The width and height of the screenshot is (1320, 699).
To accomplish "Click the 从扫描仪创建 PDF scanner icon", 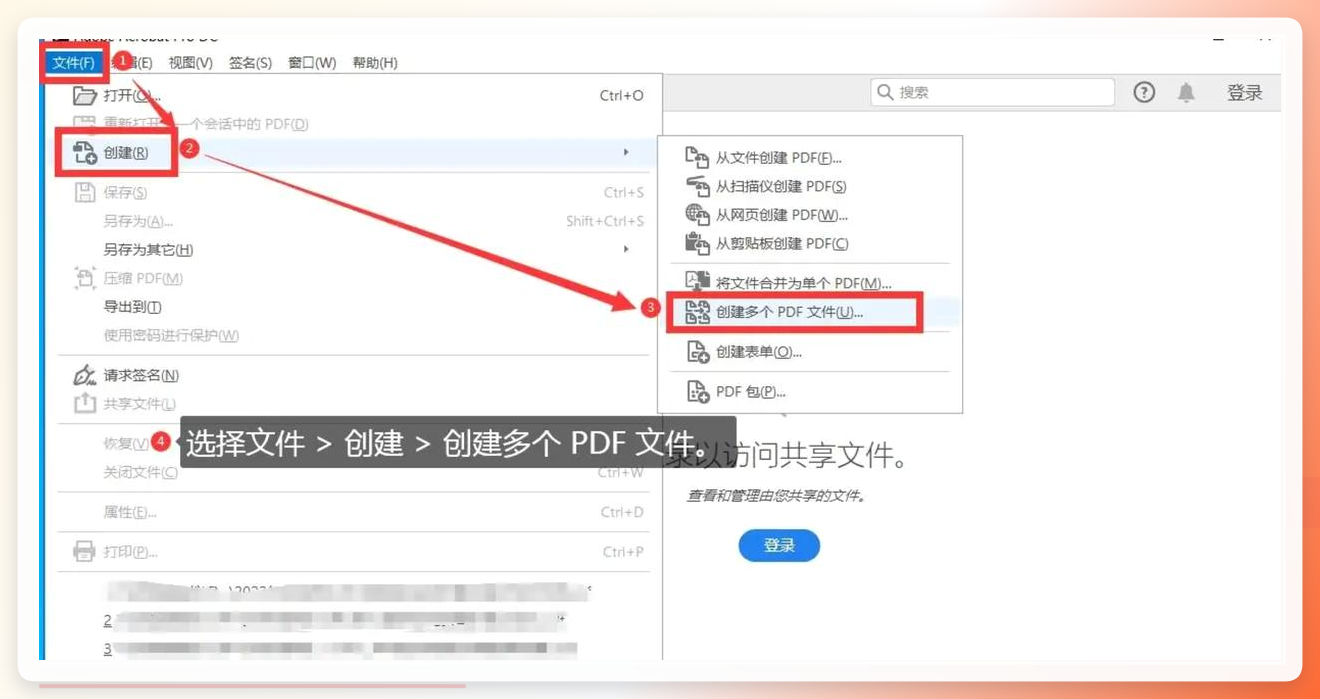I will [697, 187].
